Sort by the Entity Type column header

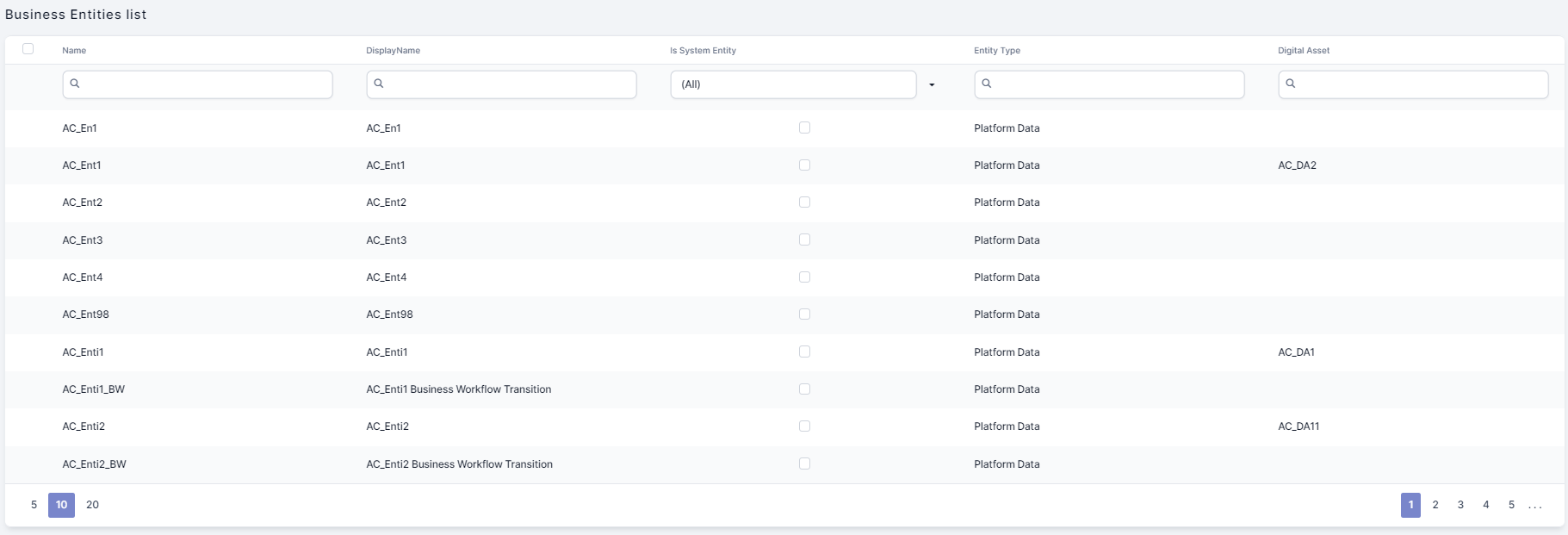pos(997,51)
